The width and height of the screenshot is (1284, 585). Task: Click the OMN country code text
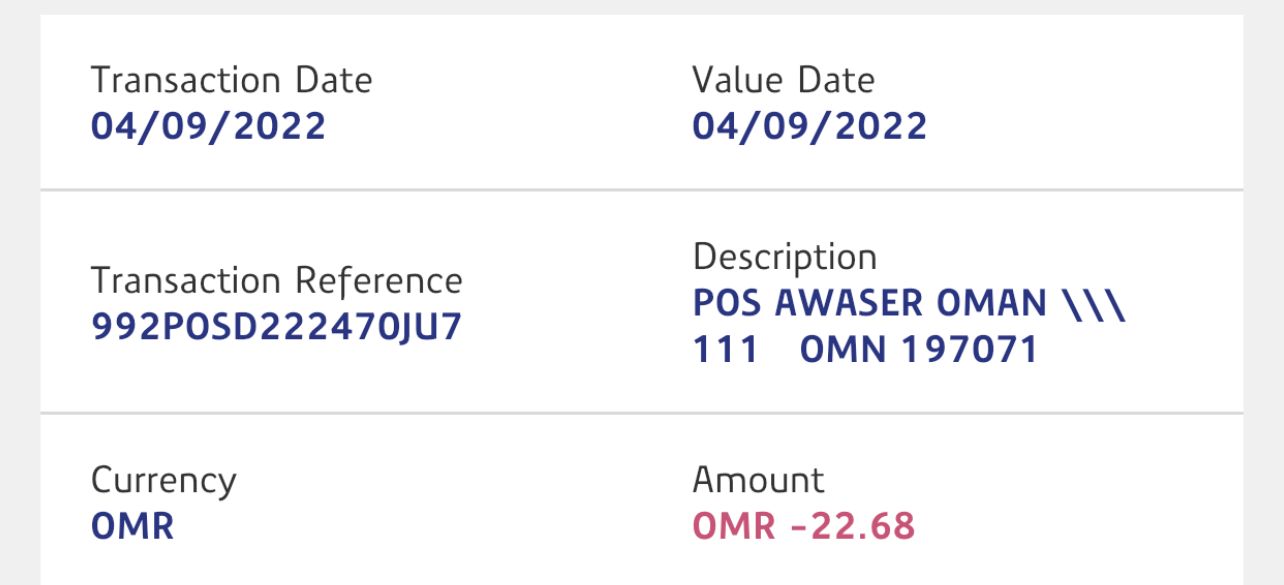click(x=845, y=350)
